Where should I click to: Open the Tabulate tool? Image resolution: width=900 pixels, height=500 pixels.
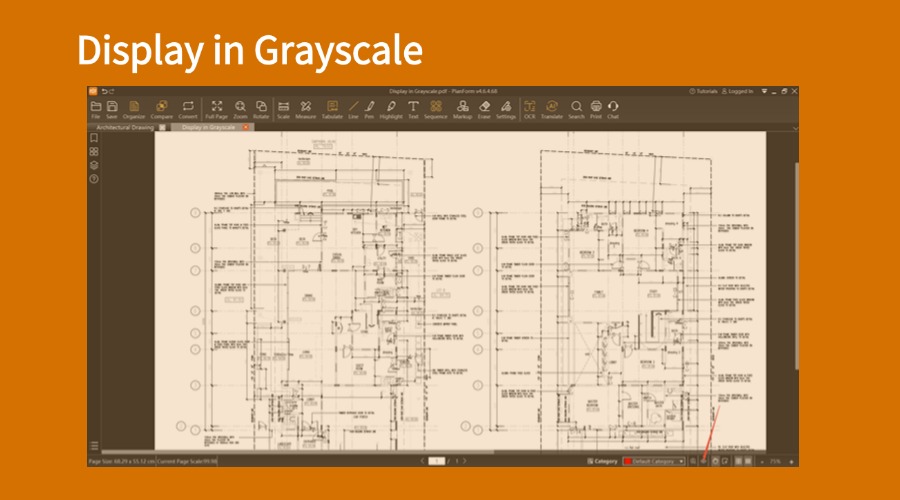(x=332, y=109)
